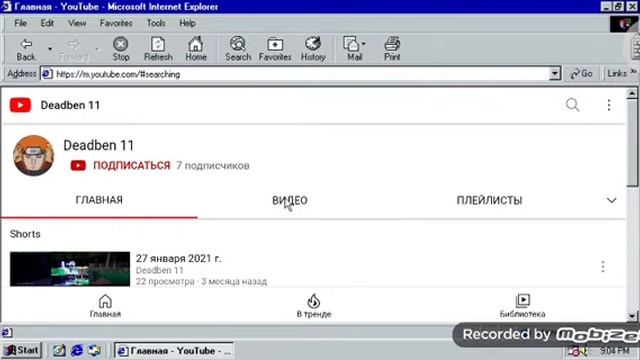Click the ПОДПИСАТЬСЯ subscribe button
640x360 pixels.
click(131, 165)
